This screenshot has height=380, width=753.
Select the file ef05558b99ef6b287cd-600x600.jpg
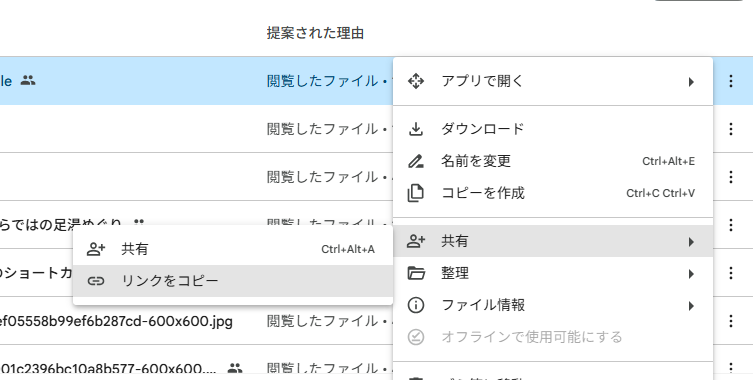tap(116, 321)
